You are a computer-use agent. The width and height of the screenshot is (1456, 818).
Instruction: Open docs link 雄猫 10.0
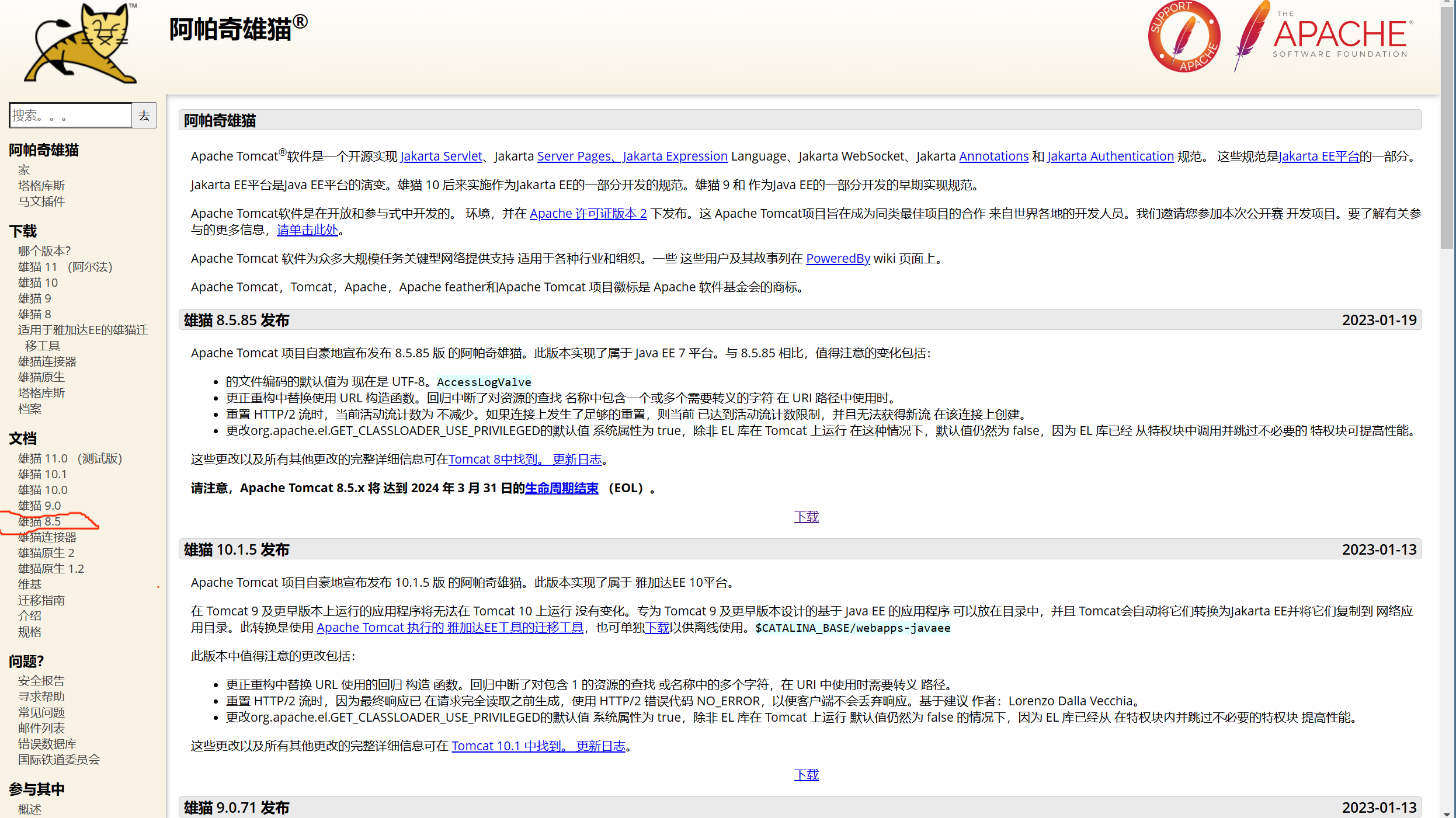pos(43,490)
